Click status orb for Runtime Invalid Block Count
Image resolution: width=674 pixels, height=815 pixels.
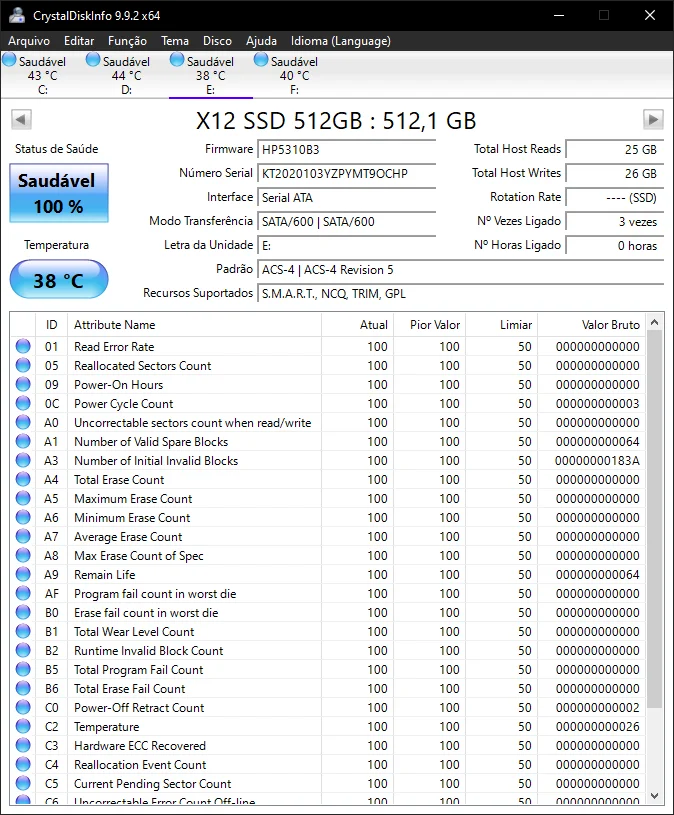[x=23, y=650]
